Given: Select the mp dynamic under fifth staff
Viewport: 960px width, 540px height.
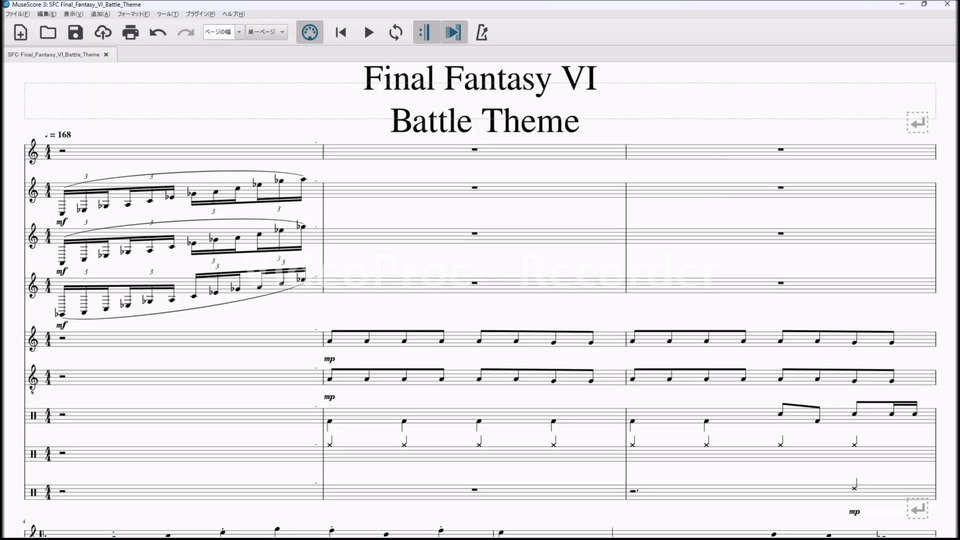Looking at the screenshot, I should 329,359.
